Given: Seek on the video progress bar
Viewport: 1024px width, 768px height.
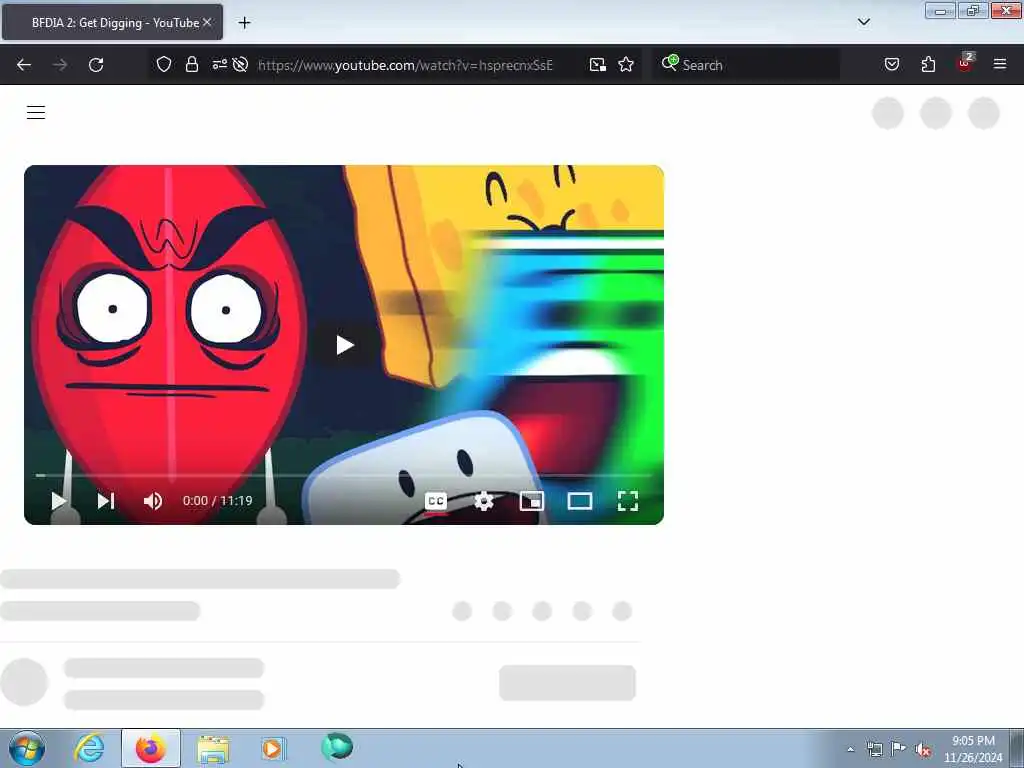Looking at the screenshot, I should (344, 475).
